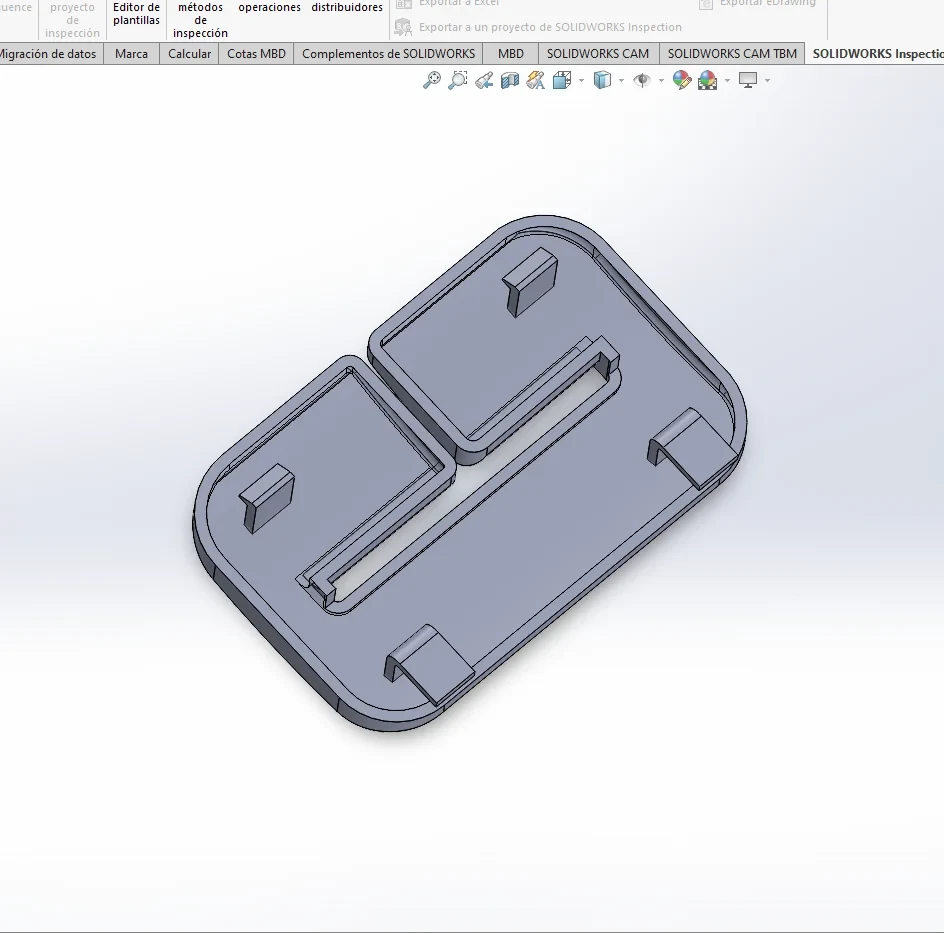The width and height of the screenshot is (944, 933).
Task: Open Dynamic Annotation Views icon
Action: 535,80
